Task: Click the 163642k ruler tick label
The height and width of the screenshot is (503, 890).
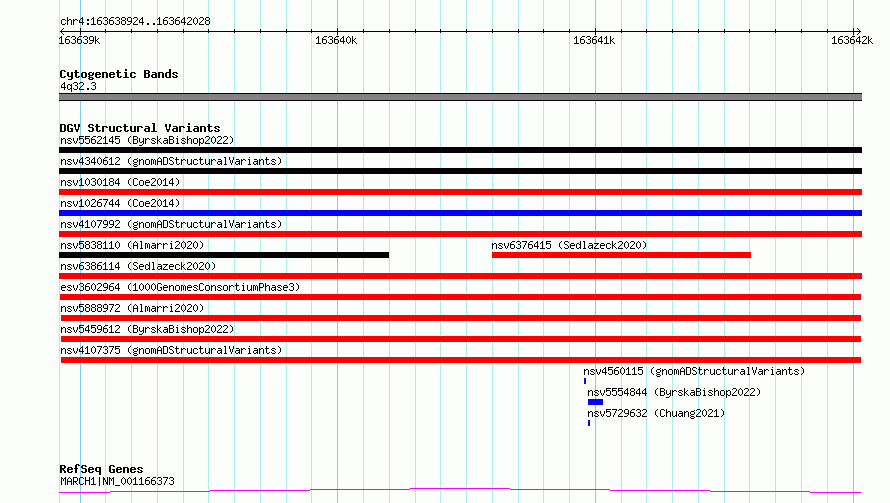Action: [852, 40]
